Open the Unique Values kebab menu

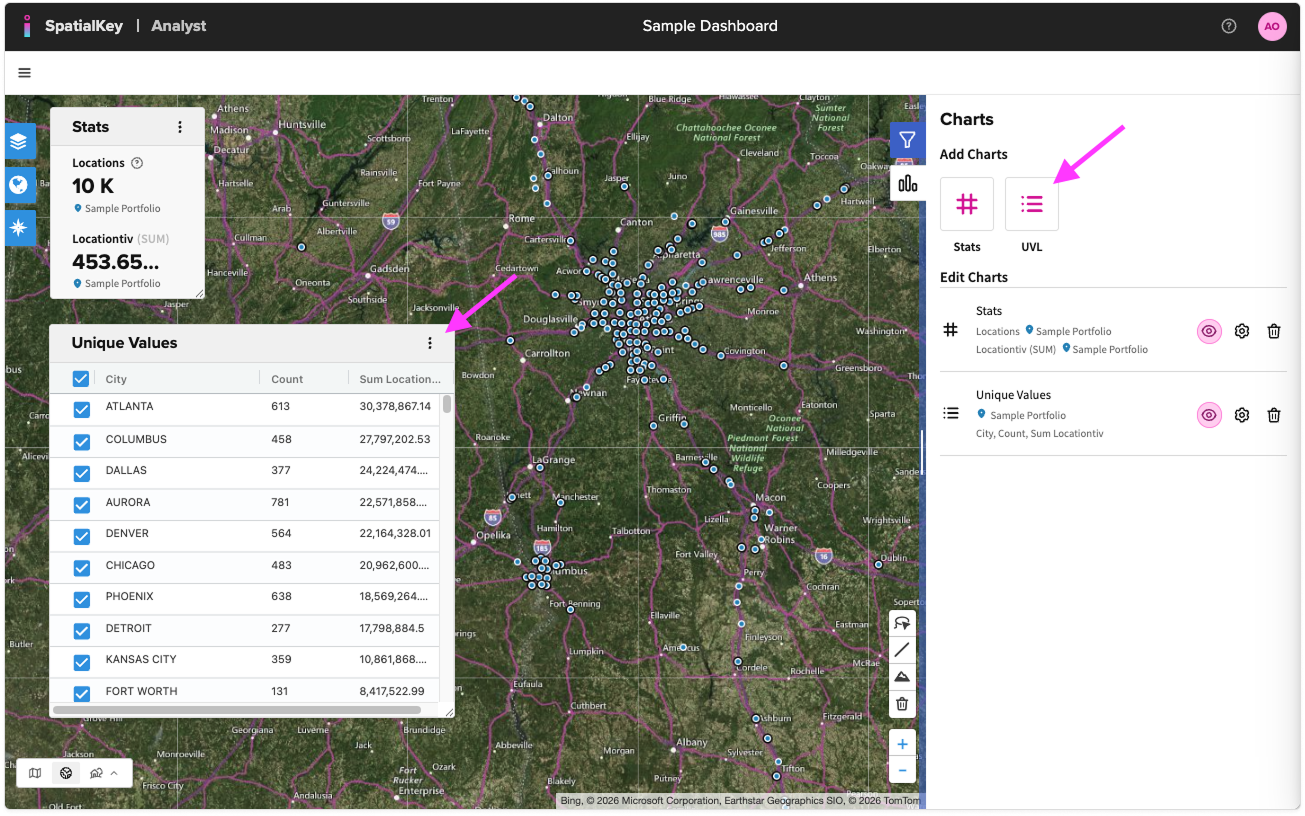tap(430, 343)
